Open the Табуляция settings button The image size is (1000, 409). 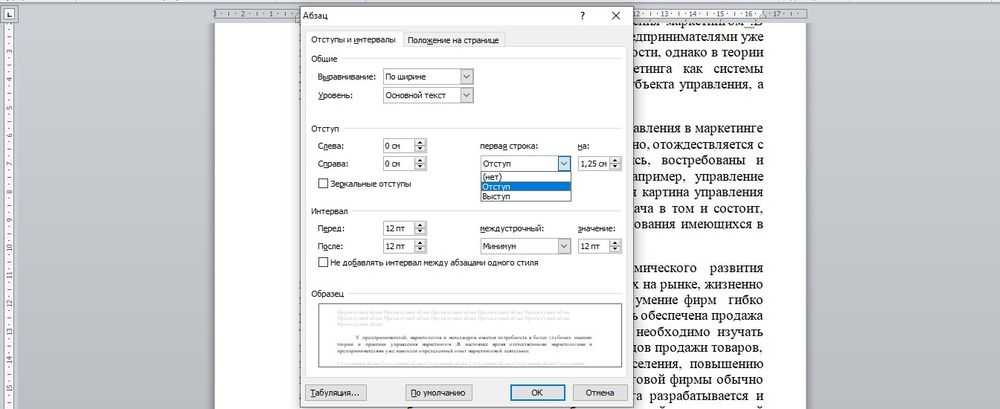click(x=337, y=391)
